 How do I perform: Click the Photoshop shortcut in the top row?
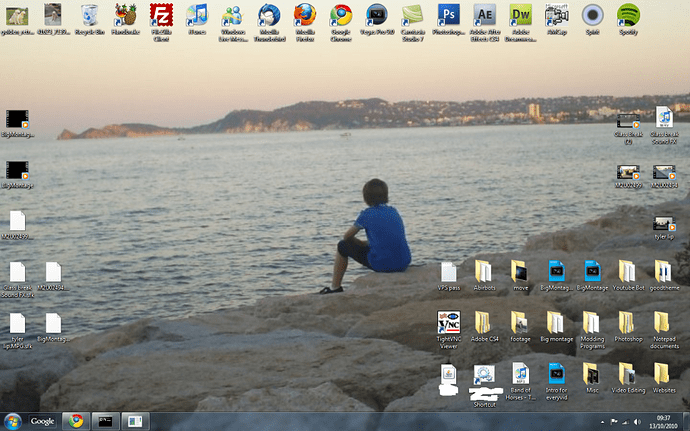coord(449,15)
